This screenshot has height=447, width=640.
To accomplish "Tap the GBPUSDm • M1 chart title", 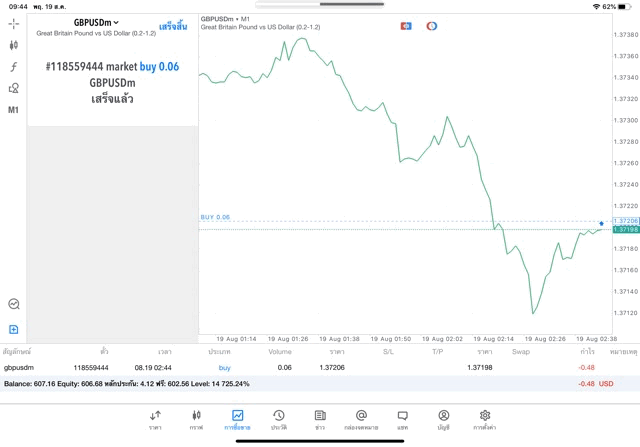I will tap(225, 19).
